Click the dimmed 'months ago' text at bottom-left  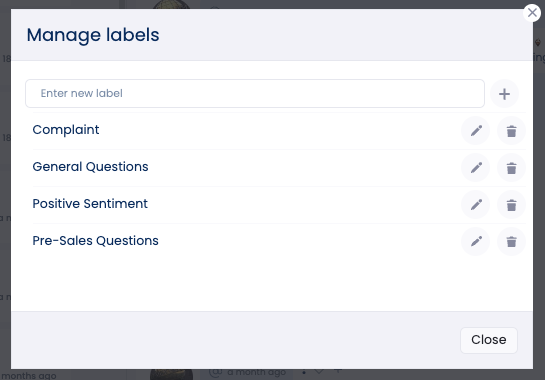tap(29, 375)
